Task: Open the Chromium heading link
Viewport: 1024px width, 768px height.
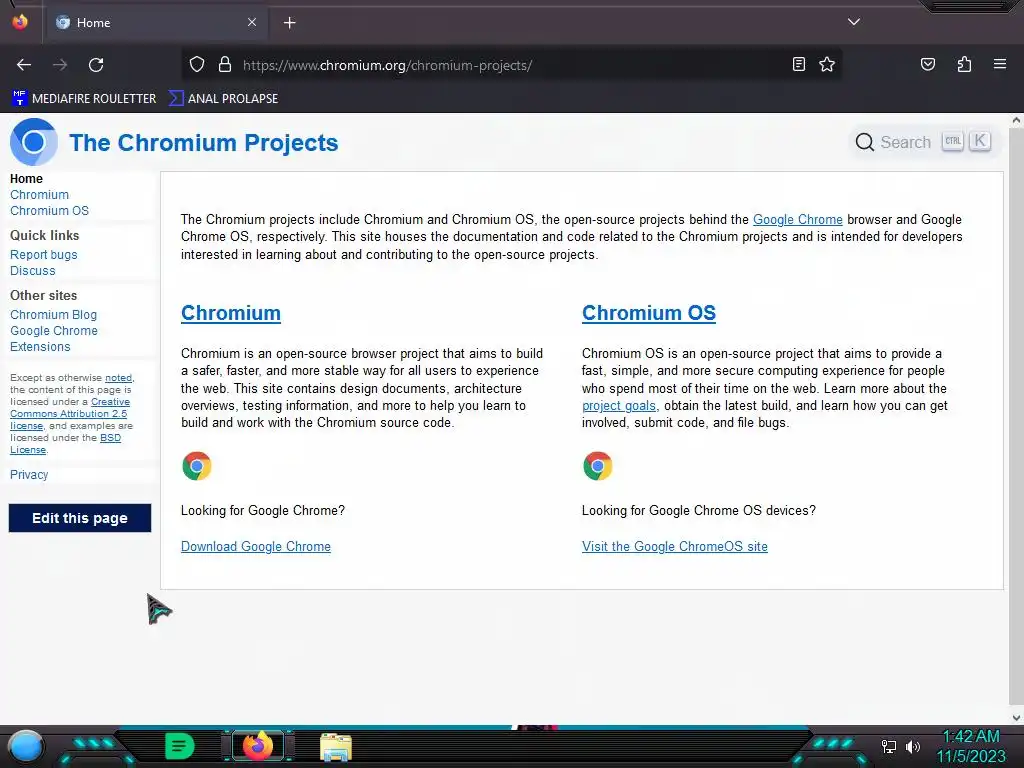Action: 231,313
